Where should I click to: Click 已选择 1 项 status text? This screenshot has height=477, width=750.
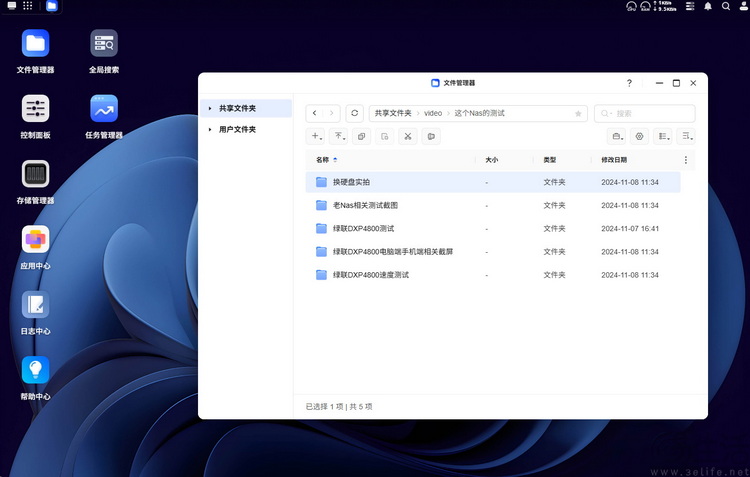click(324, 407)
